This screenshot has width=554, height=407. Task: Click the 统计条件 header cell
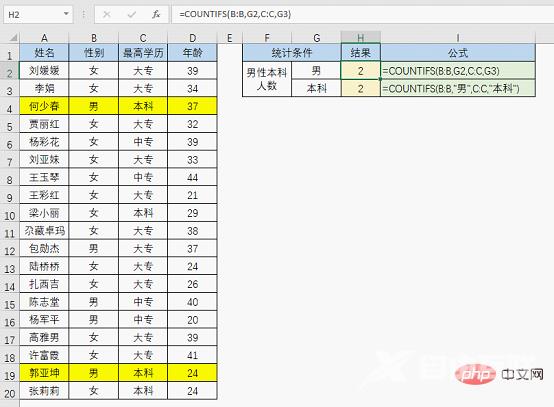(x=292, y=53)
